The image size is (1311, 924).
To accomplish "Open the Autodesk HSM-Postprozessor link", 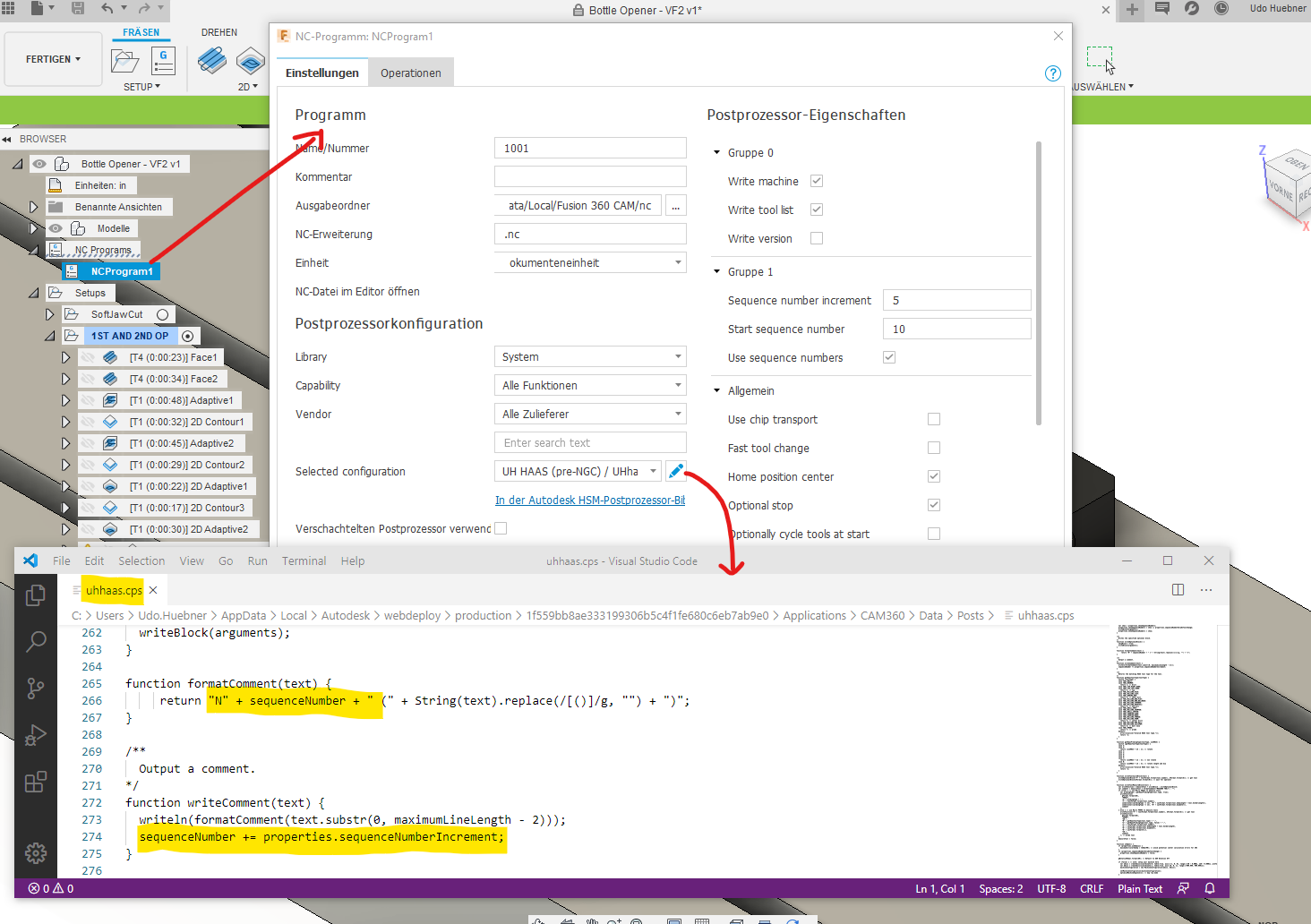I will [x=589, y=500].
